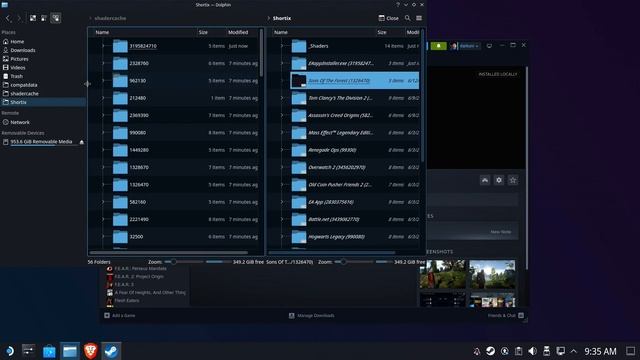Expand folder 212480
Image resolution: width=640 pixels, height=360 pixels.
click(x=103, y=98)
